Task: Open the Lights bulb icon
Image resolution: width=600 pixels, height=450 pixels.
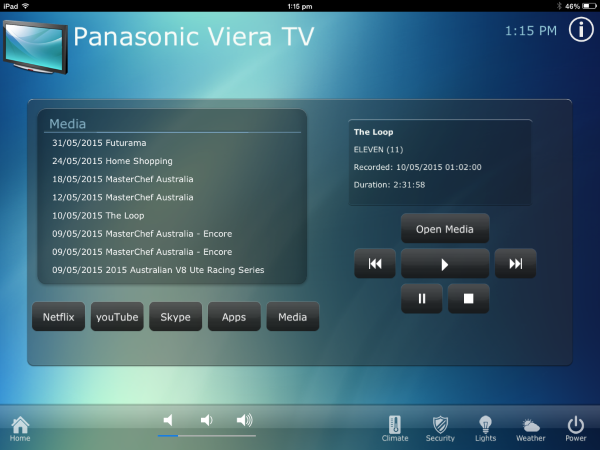Action: pyautogui.click(x=486, y=427)
